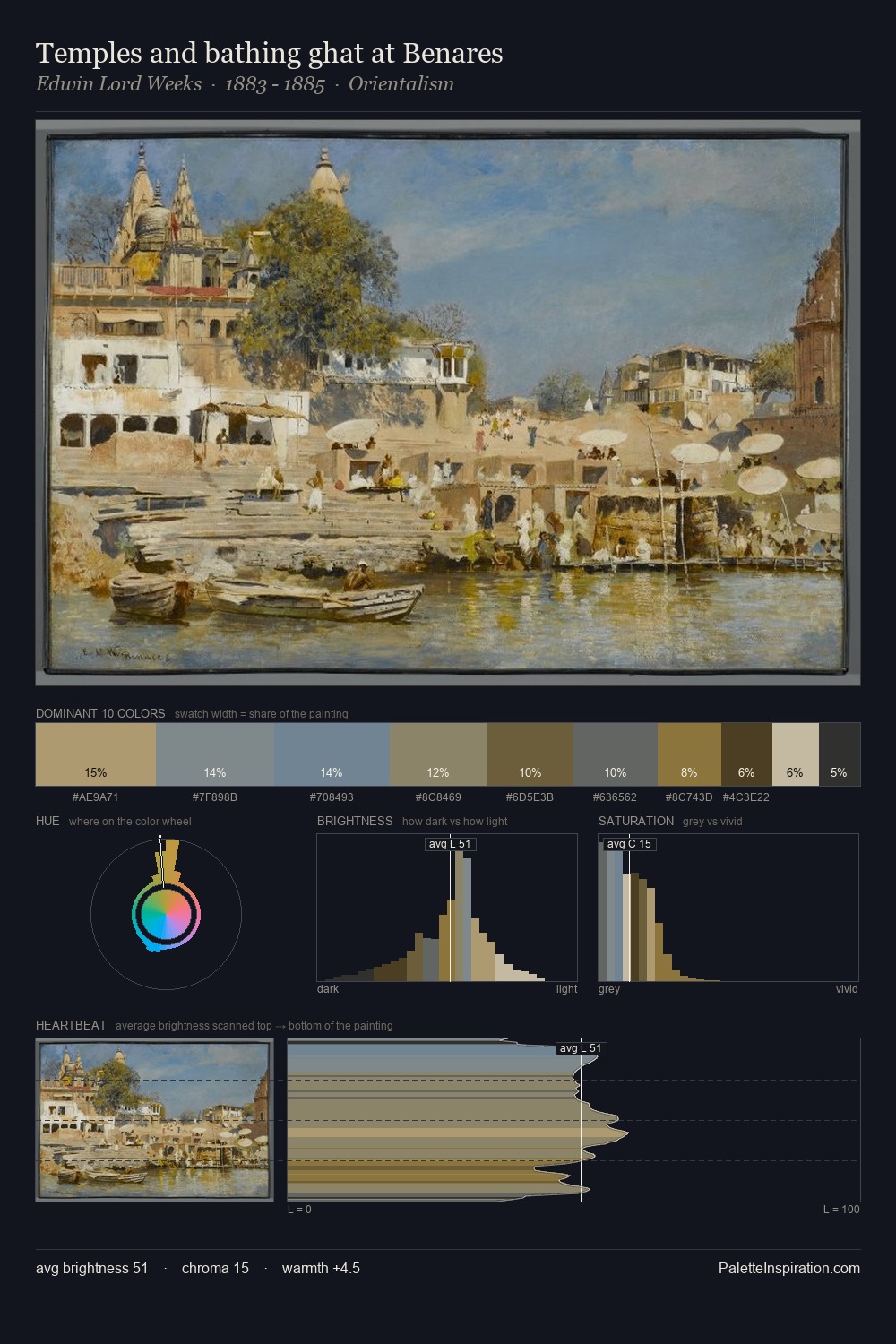Click the artist name Edwin Lord Weeks
The width and height of the screenshot is (896, 1344).
tap(118, 84)
